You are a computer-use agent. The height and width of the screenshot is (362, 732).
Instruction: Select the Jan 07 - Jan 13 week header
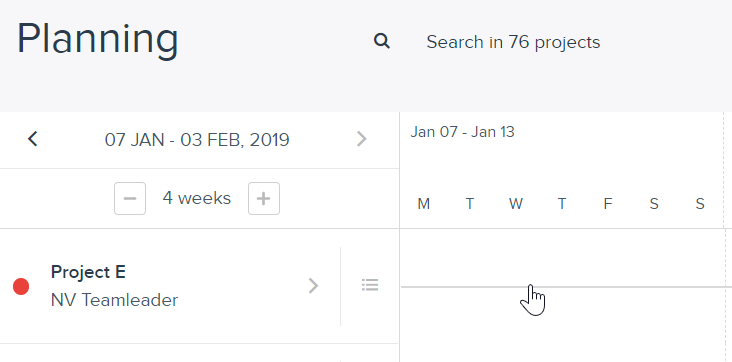(462, 132)
